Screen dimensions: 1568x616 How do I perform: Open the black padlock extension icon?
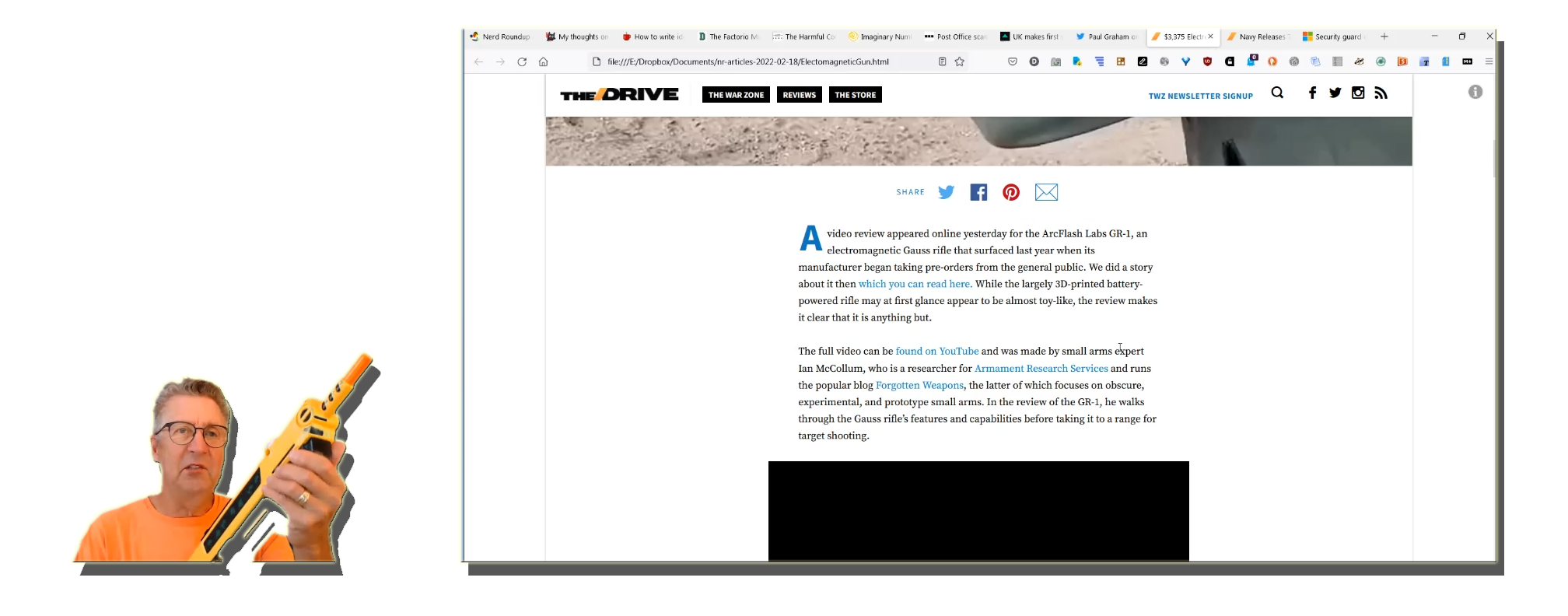(1230, 61)
